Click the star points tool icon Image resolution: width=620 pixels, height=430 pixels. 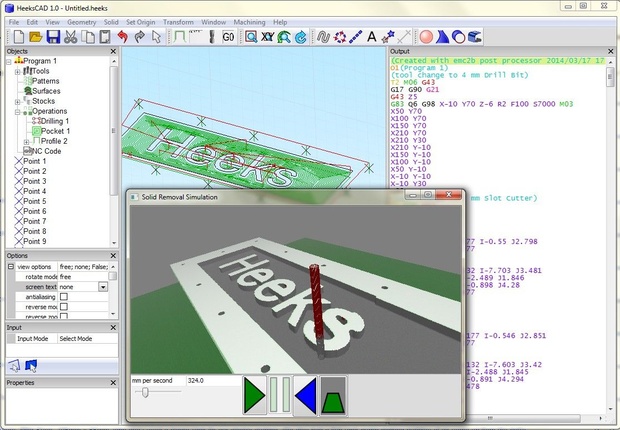(388, 37)
